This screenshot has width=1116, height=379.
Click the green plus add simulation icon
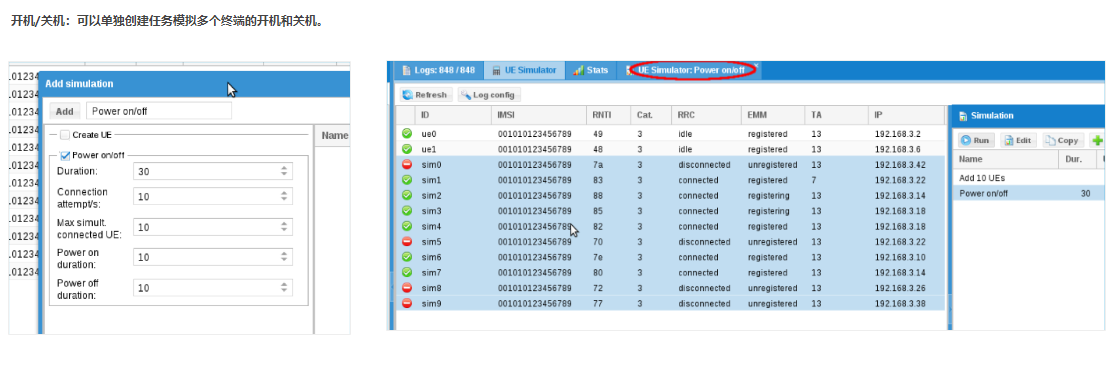click(x=1097, y=140)
